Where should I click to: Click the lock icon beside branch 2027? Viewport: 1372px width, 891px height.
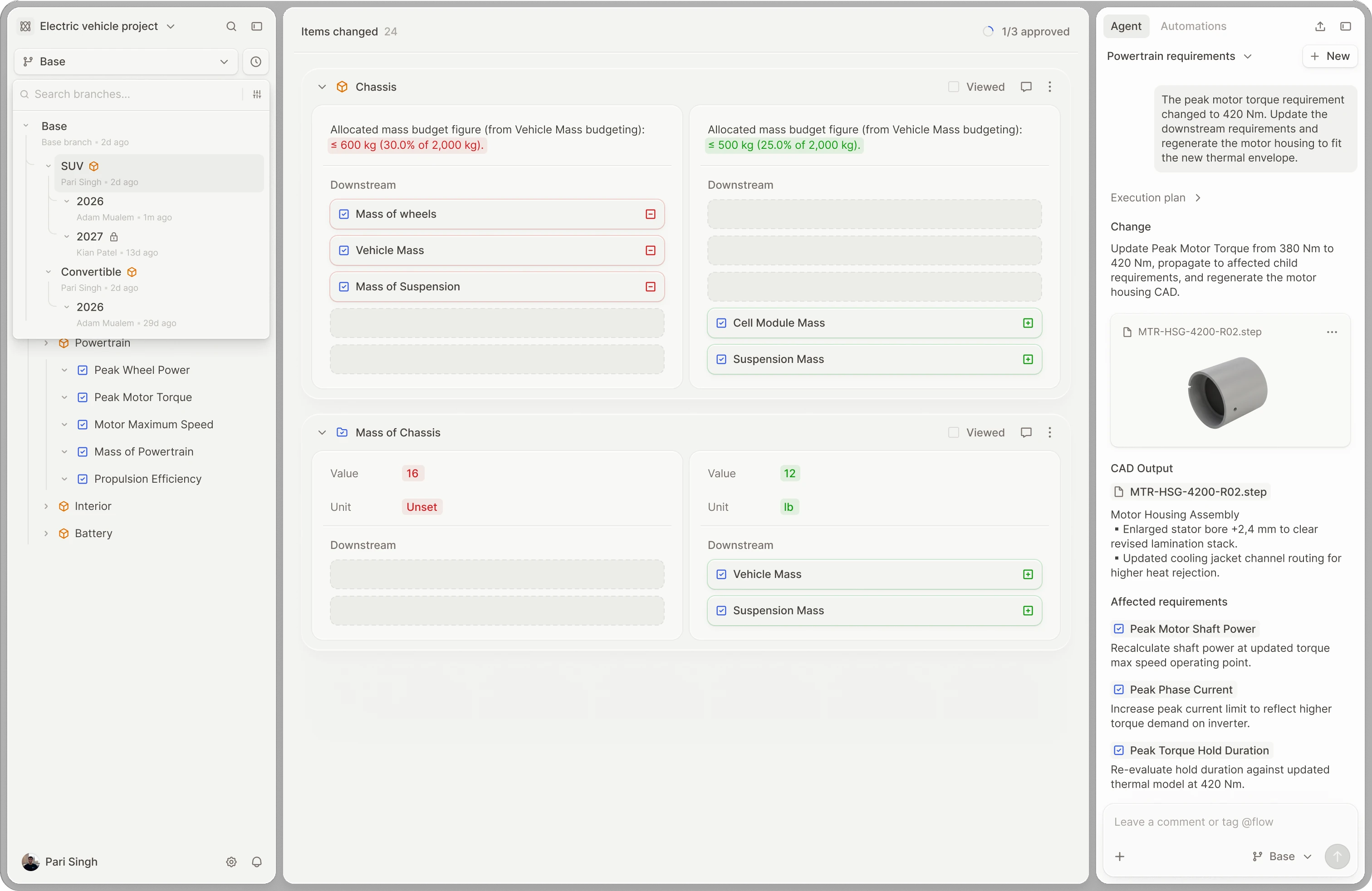click(114, 237)
